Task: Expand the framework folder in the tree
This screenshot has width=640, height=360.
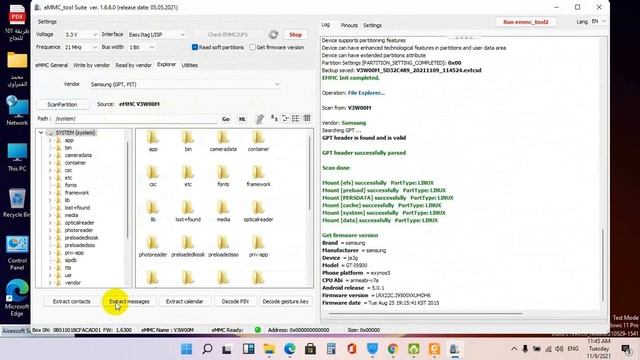Action: (50, 193)
